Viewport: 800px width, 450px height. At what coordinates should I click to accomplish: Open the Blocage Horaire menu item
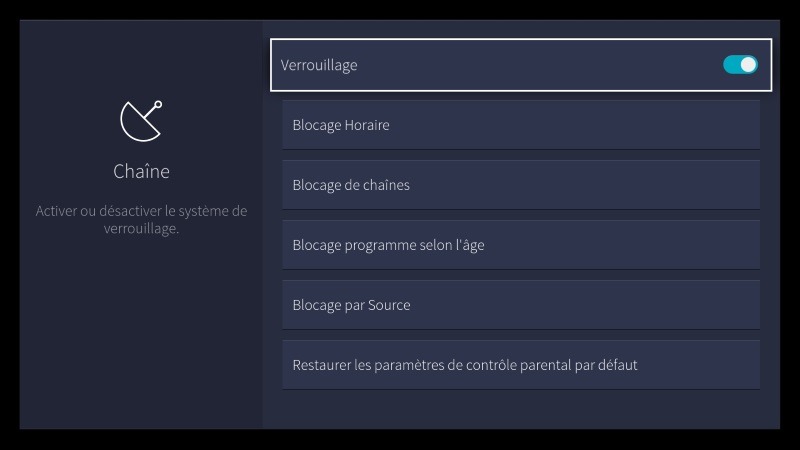520,125
